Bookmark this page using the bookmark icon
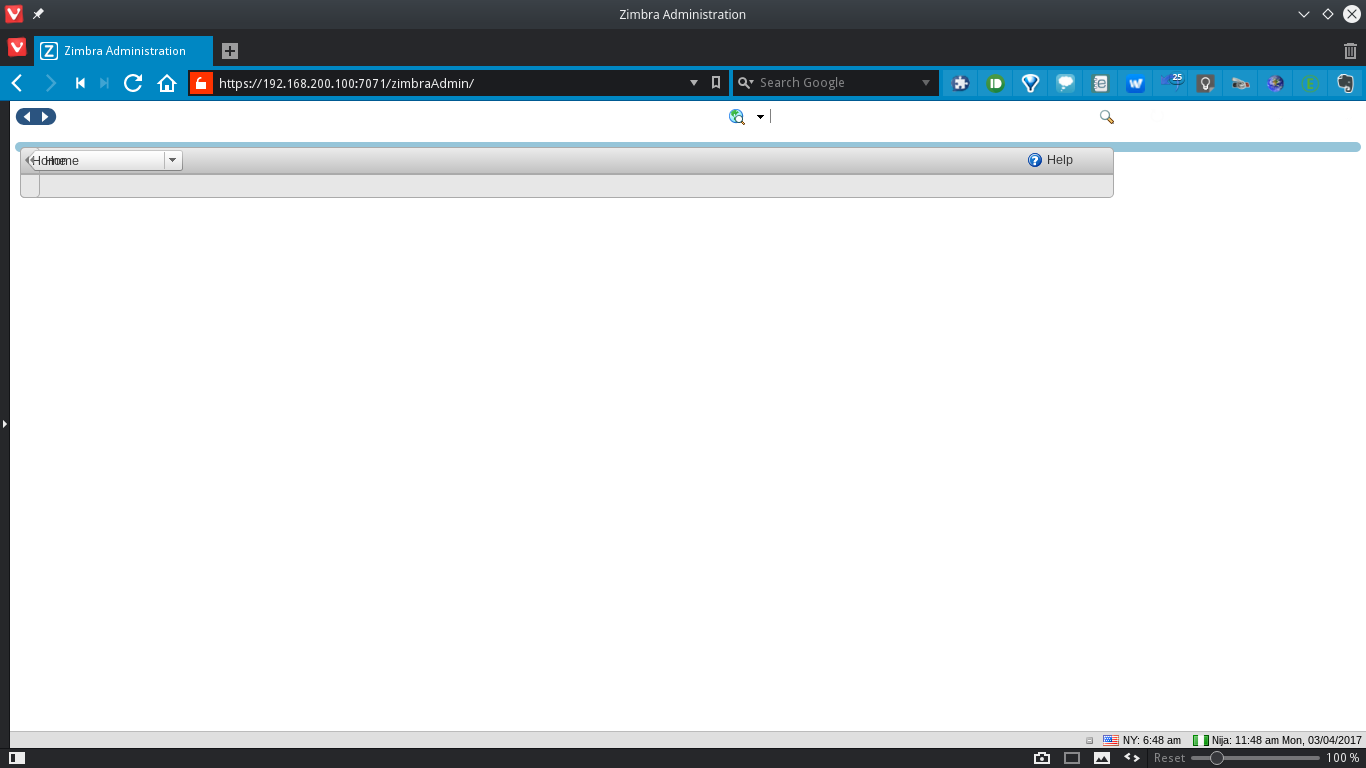Screen dimensions: 1366x768 [x=716, y=83]
